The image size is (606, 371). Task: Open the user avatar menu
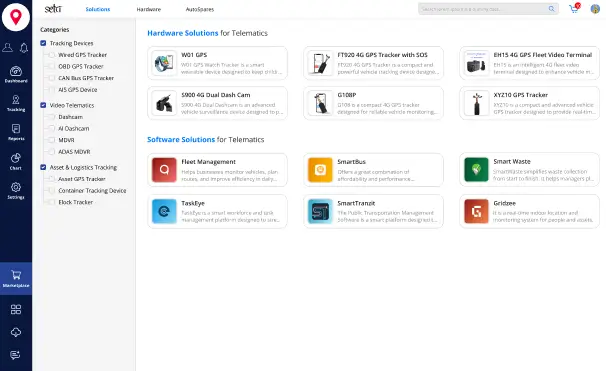click(x=595, y=9)
